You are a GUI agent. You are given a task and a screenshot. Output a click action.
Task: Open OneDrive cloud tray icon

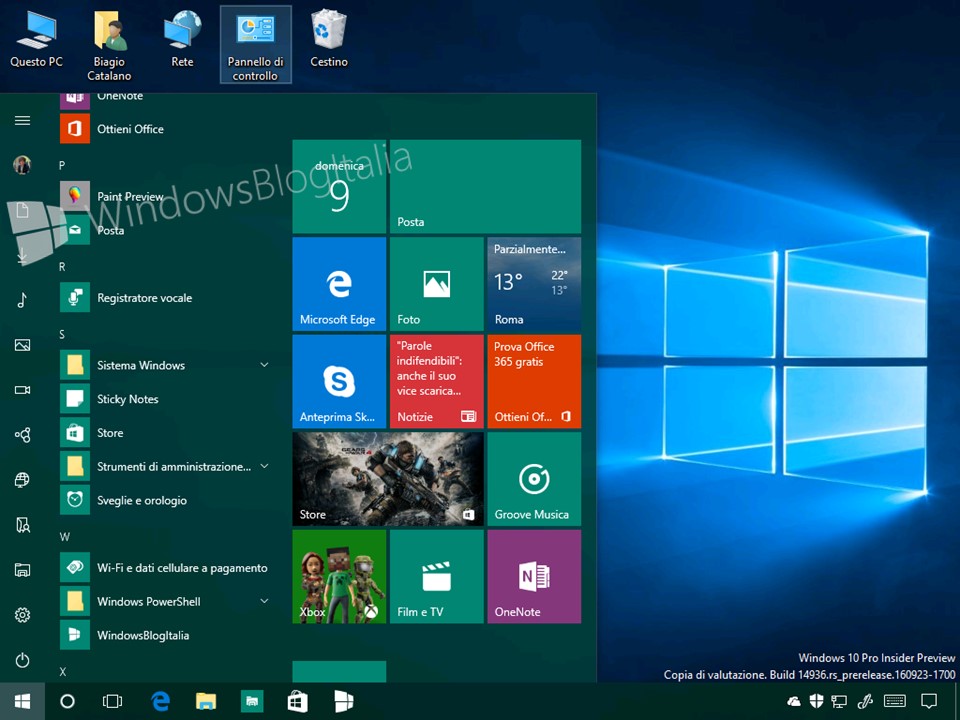793,701
